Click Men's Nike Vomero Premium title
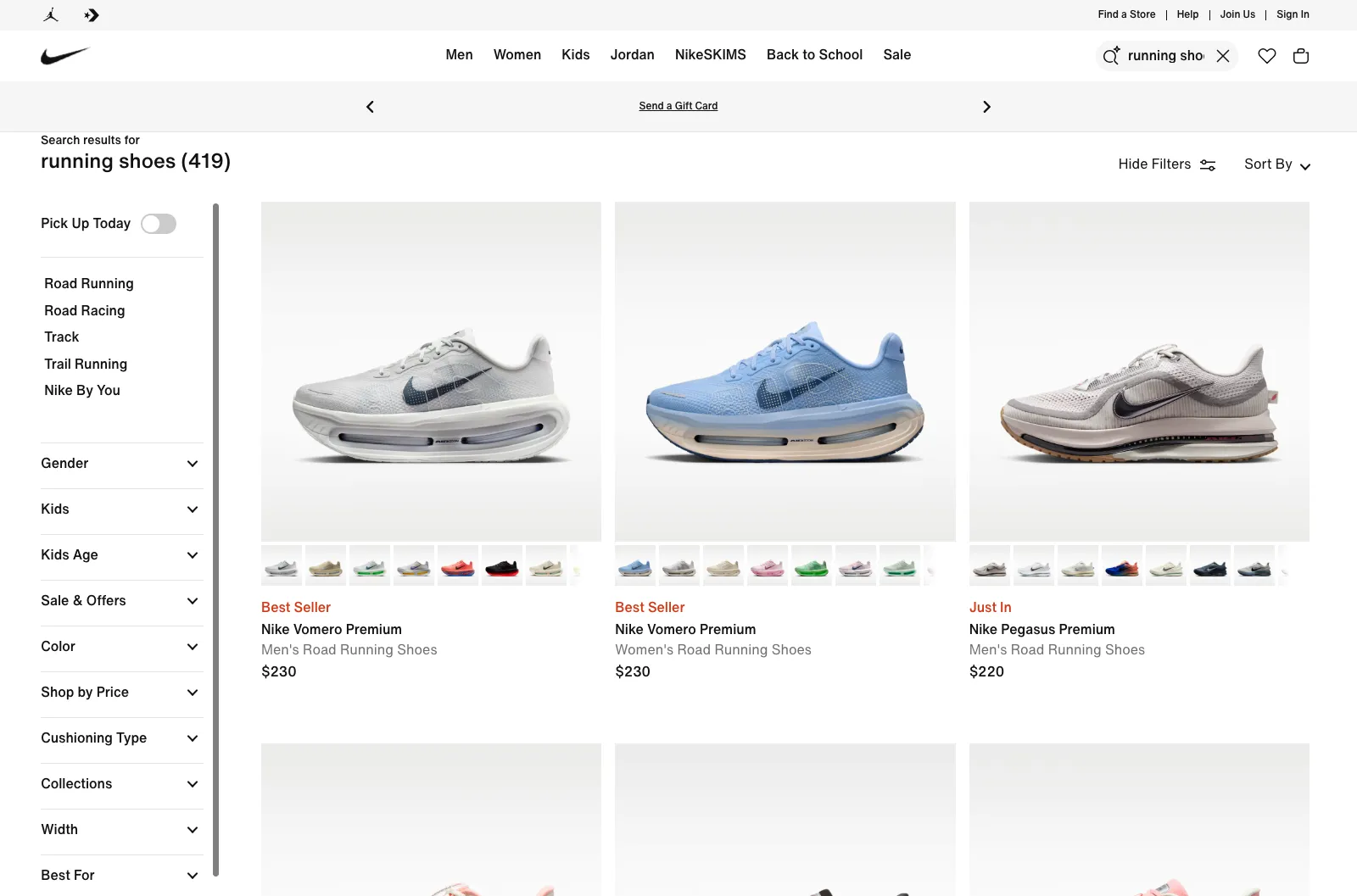This screenshot has height=896, width=1357. point(332,630)
